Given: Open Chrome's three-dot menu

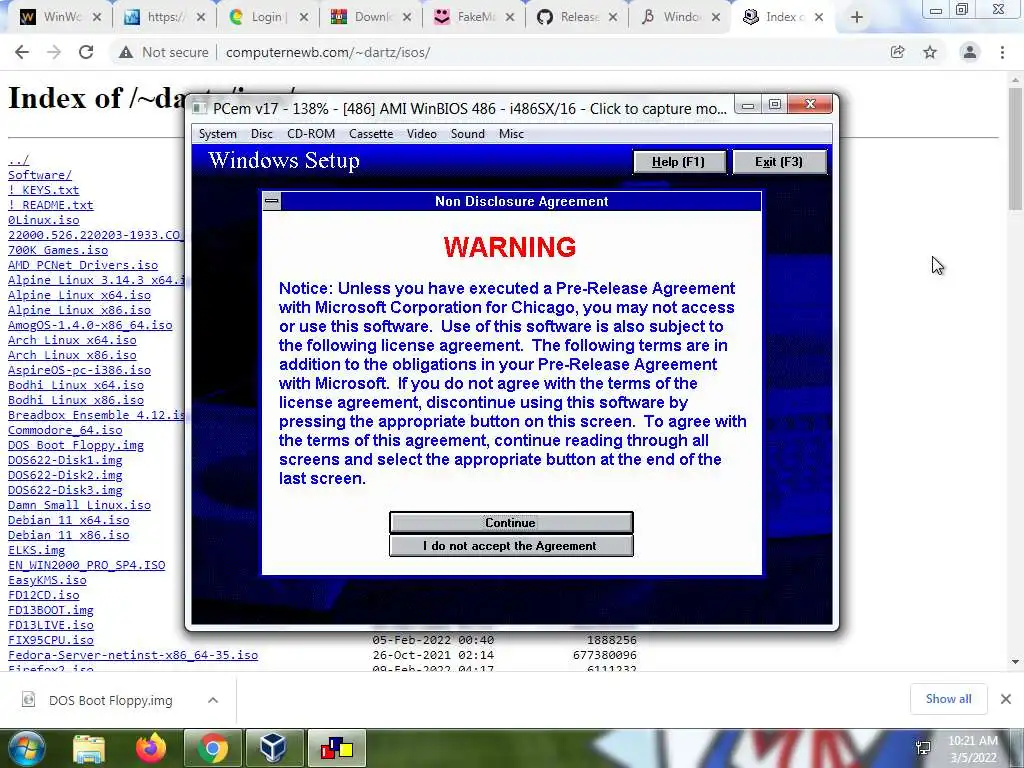Looking at the screenshot, I should (1002, 52).
